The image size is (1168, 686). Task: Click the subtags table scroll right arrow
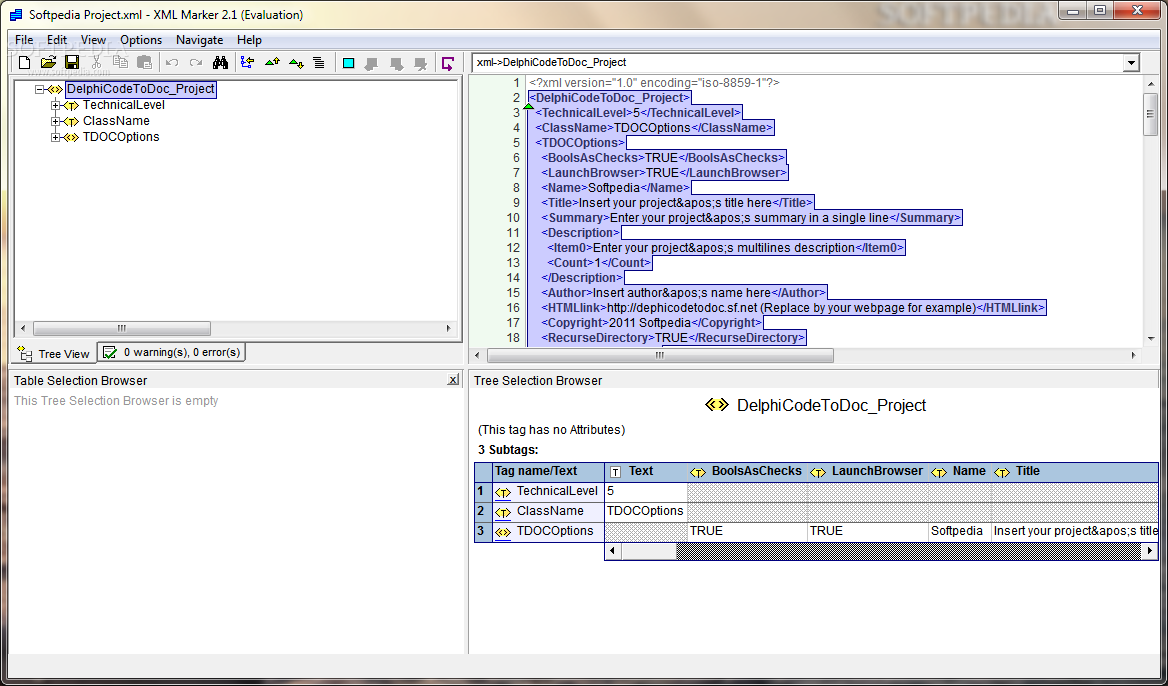pyautogui.click(x=1150, y=552)
